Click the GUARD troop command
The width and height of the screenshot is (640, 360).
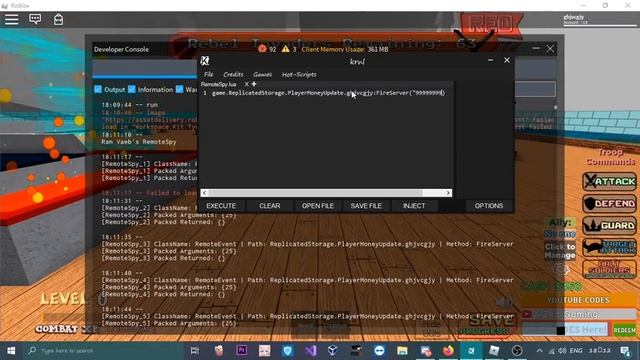[x=609, y=225]
